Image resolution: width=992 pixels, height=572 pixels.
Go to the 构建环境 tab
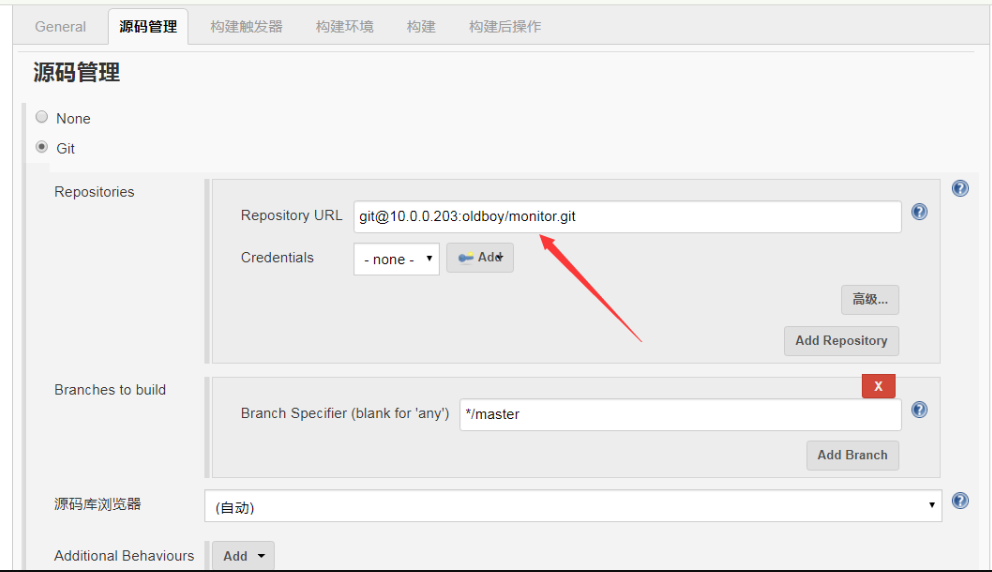pos(345,27)
